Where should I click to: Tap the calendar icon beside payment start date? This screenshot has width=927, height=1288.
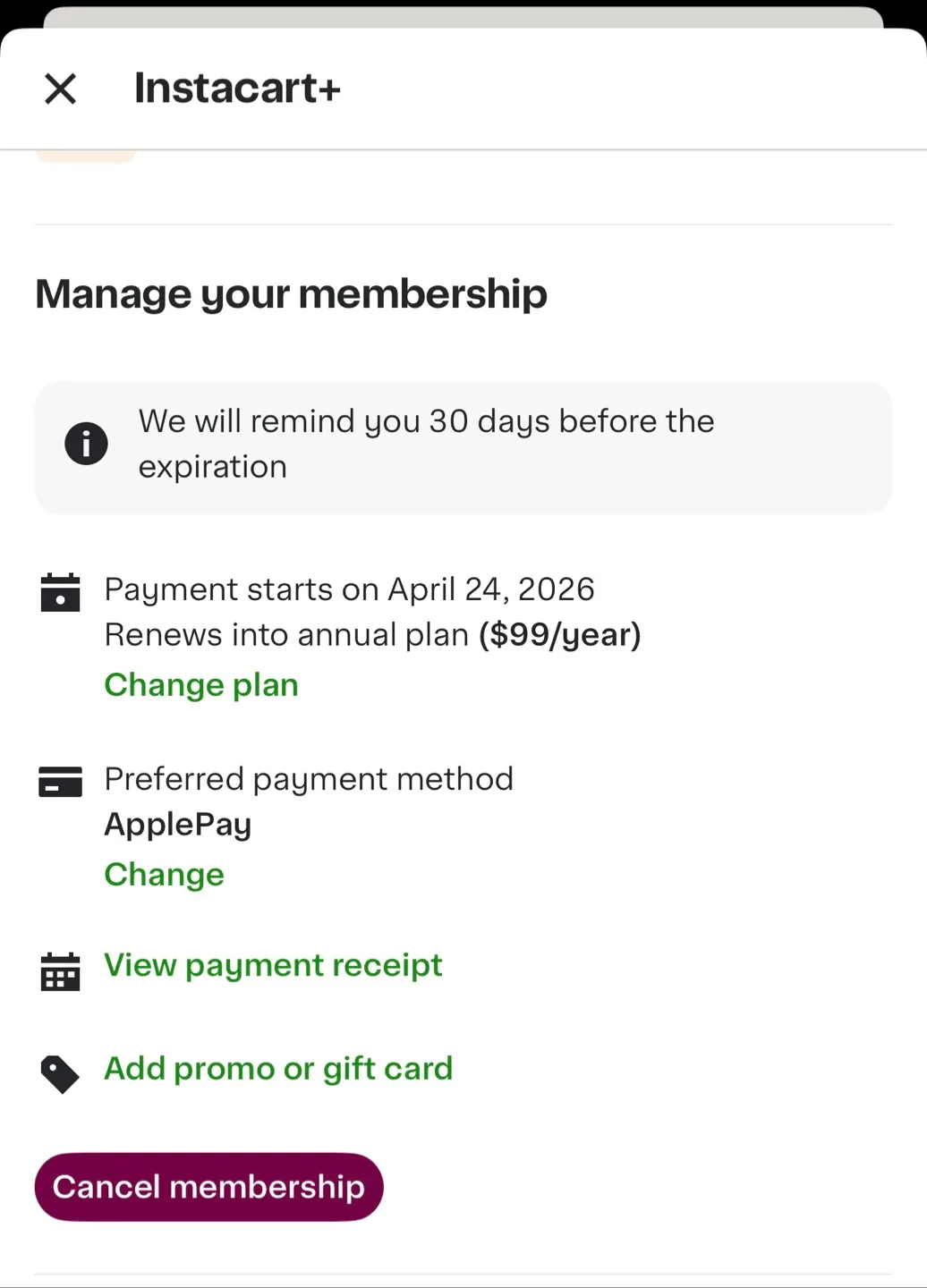(x=61, y=592)
